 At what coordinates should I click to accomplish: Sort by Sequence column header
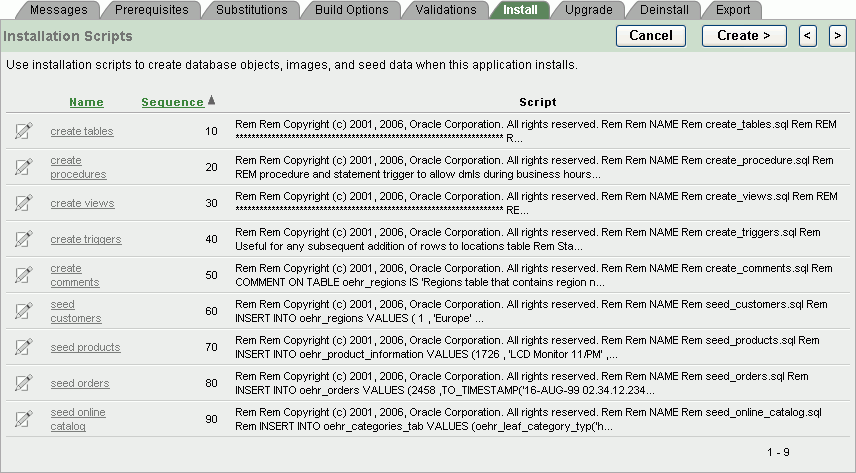click(x=172, y=102)
